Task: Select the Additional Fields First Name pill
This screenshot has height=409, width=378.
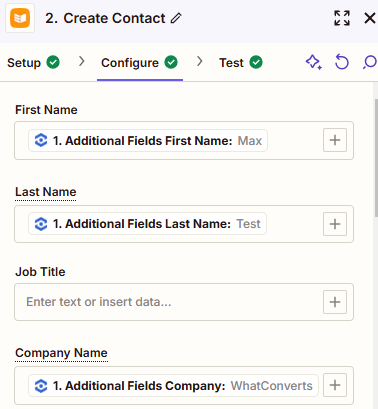Action: (148, 141)
